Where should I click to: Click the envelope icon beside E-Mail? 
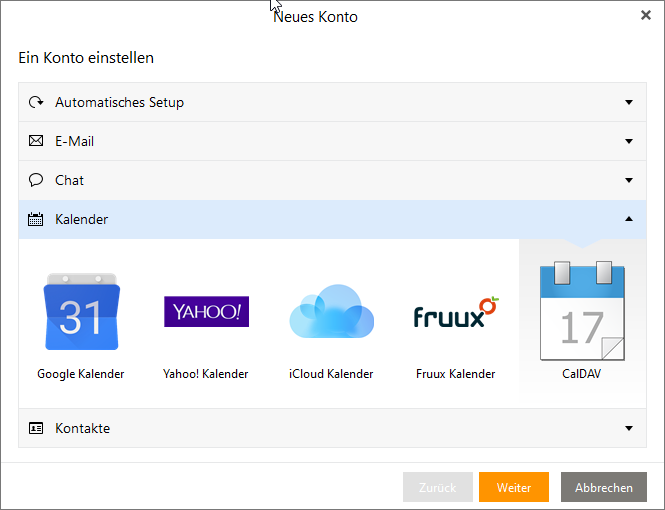tap(36, 141)
